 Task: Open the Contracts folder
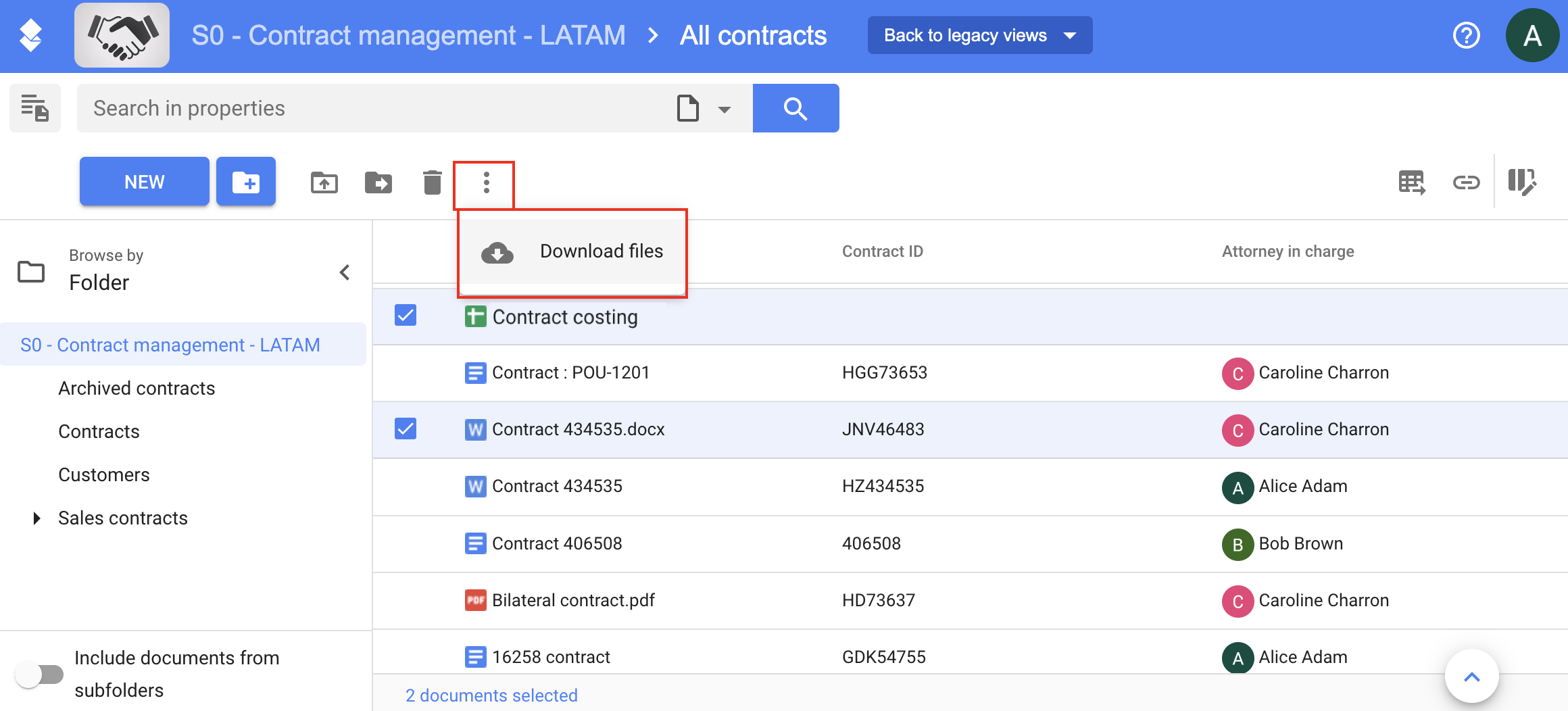coord(99,431)
